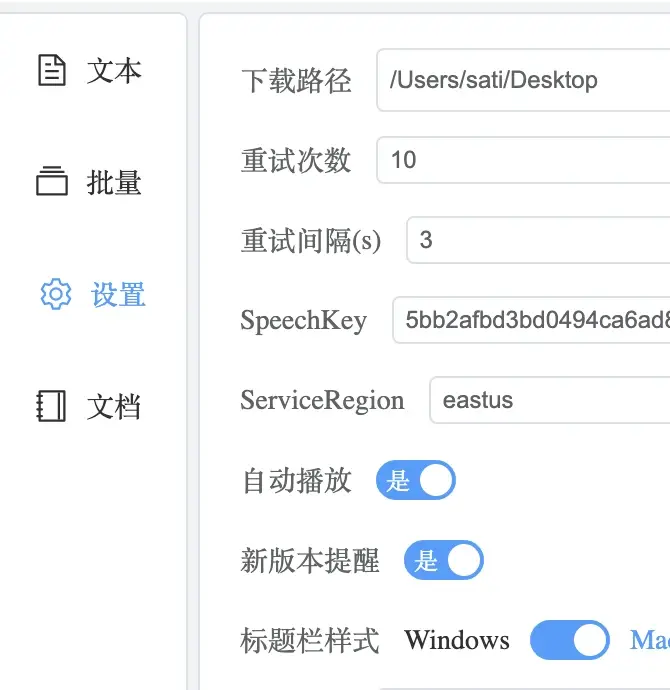Click the 自动播放 label

(x=297, y=481)
